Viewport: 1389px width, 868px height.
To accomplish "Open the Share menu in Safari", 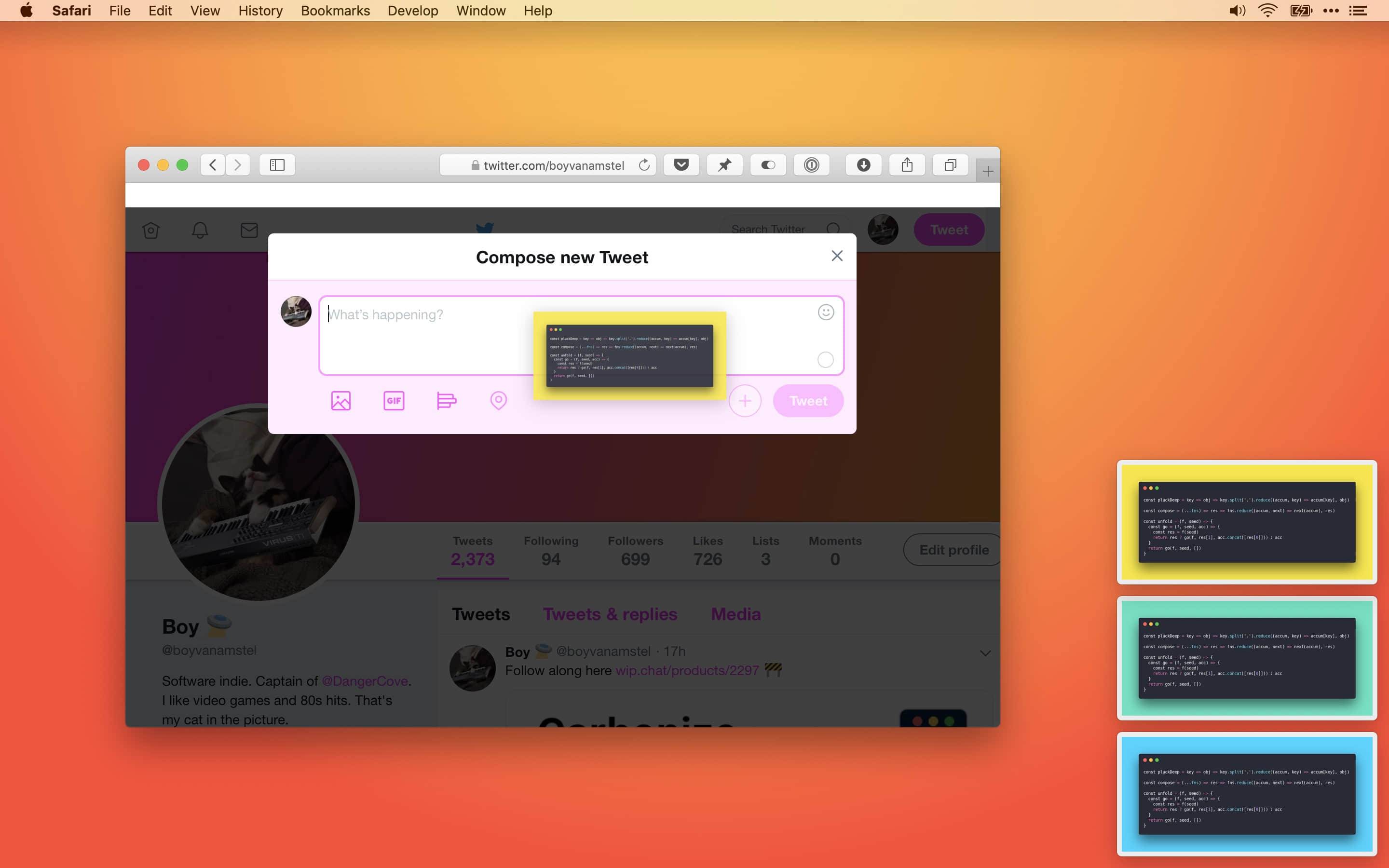I will [907, 165].
